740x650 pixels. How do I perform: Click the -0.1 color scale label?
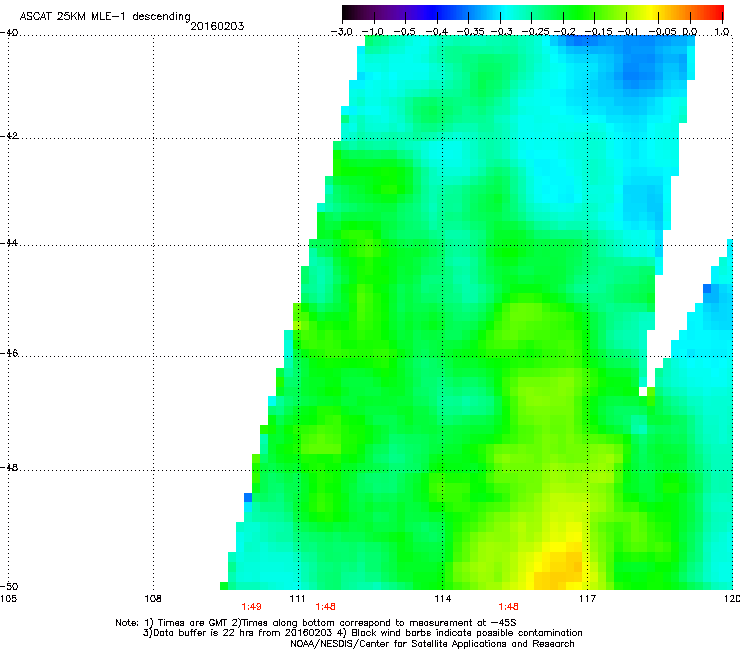[x=628, y=32]
